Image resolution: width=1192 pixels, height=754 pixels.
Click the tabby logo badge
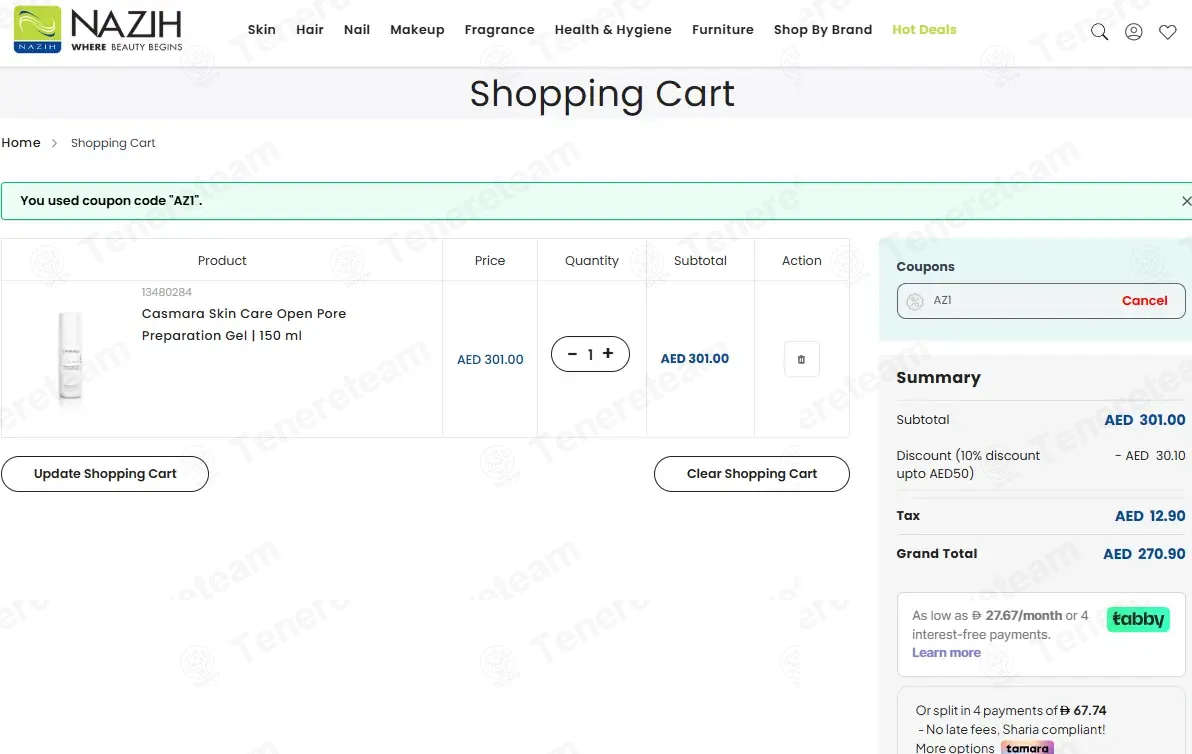pyautogui.click(x=1138, y=619)
